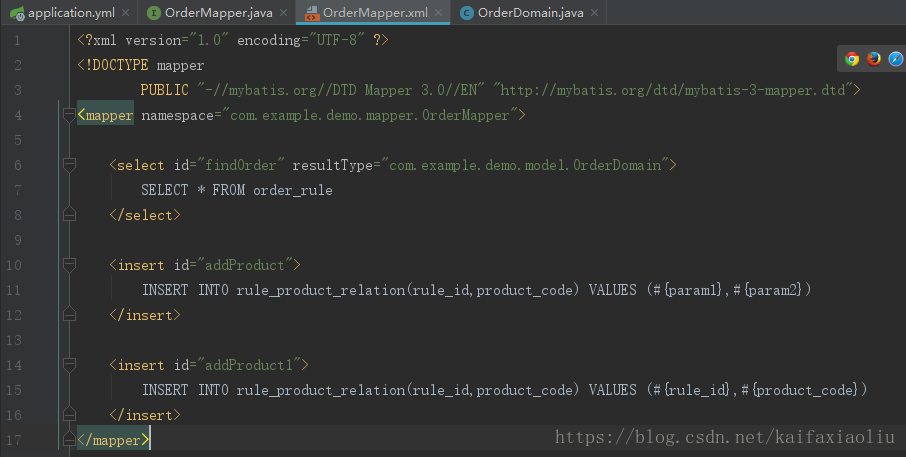Click the closing </mapper> tag
Screen dimensions: 906x457
coord(113,440)
